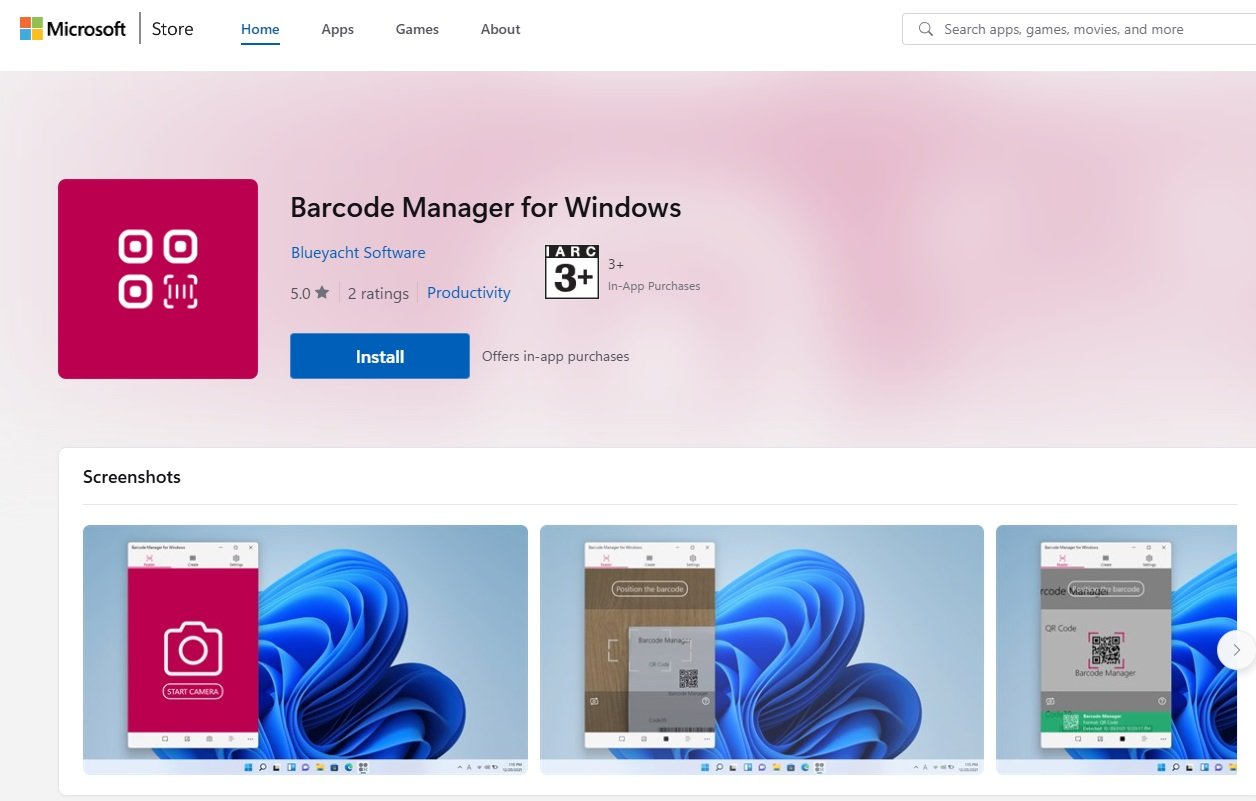
Task: Switch to the Apps tab
Action: coord(337,29)
